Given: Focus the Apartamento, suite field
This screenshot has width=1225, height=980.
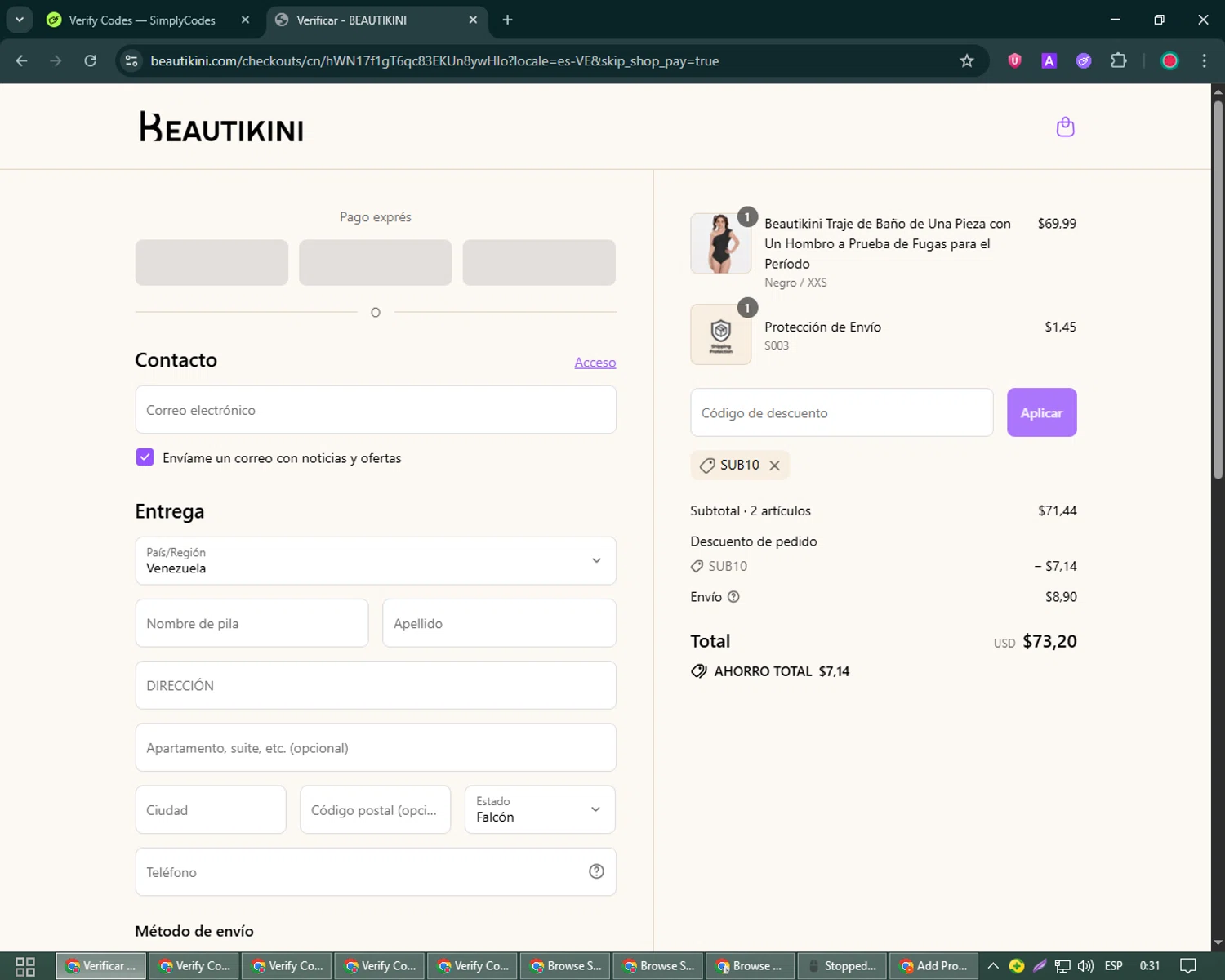Looking at the screenshot, I should coord(376,747).
